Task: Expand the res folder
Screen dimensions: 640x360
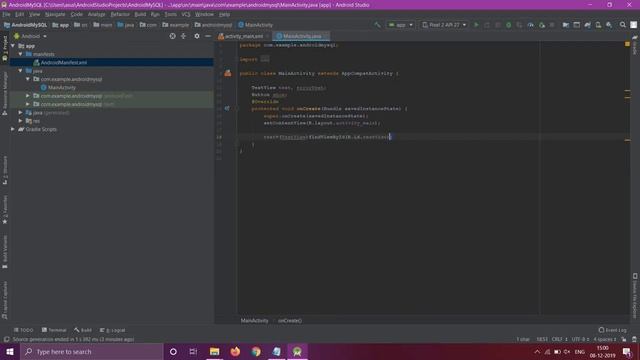Action: click(x=20, y=121)
